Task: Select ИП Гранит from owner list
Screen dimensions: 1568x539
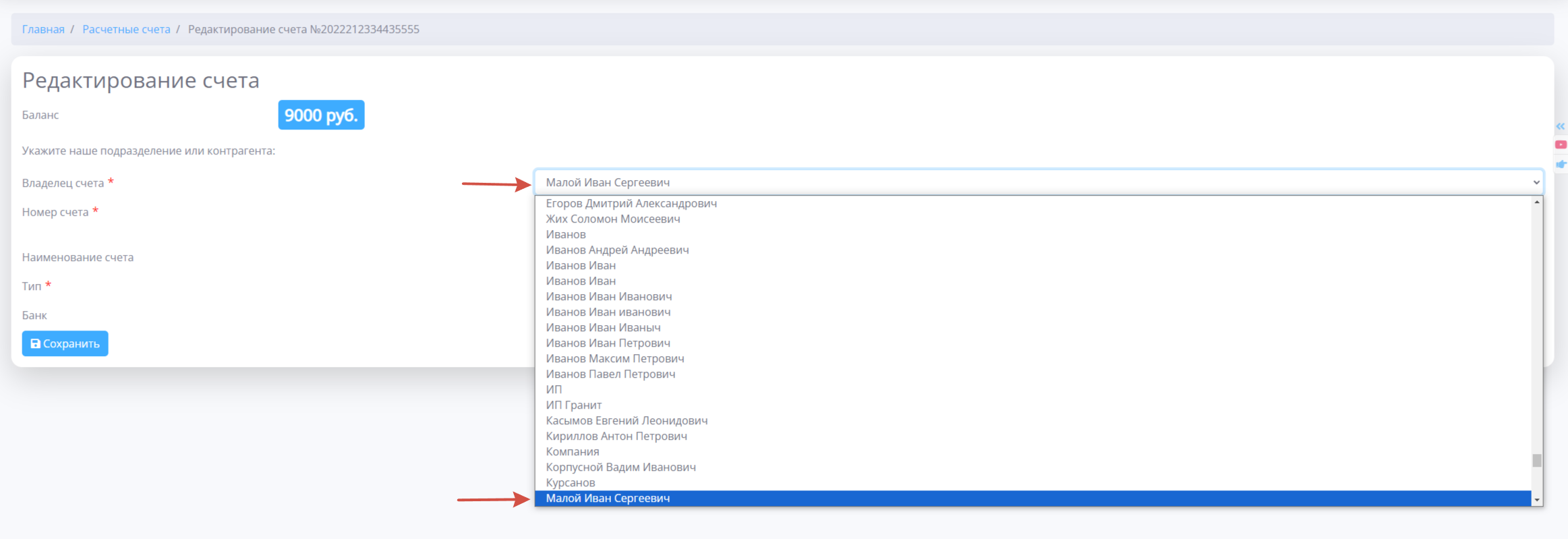Action: [x=573, y=405]
